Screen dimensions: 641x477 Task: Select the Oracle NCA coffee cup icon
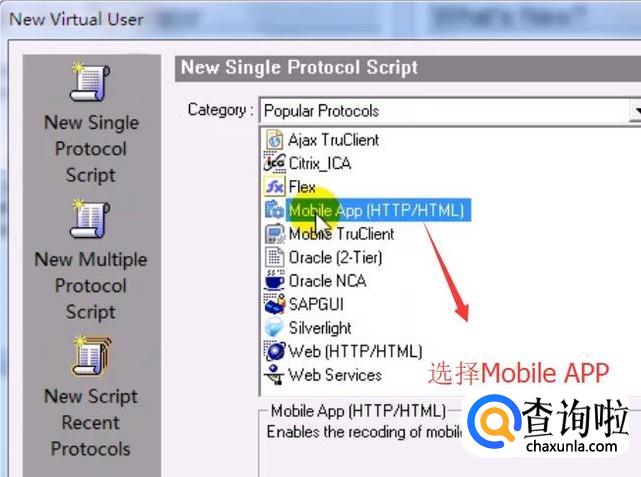click(x=274, y=280)
